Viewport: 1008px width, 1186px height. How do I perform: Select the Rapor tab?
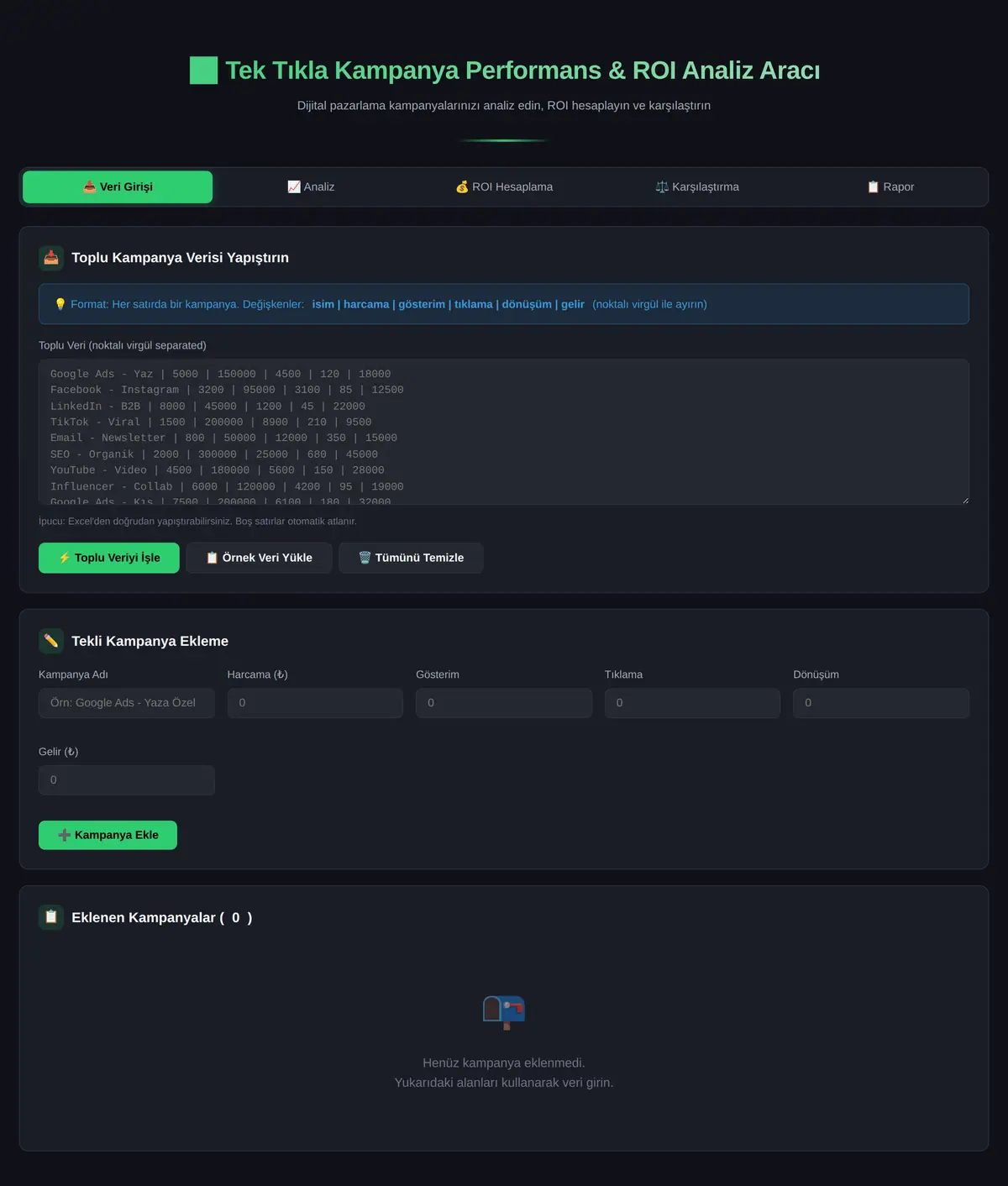890,187
